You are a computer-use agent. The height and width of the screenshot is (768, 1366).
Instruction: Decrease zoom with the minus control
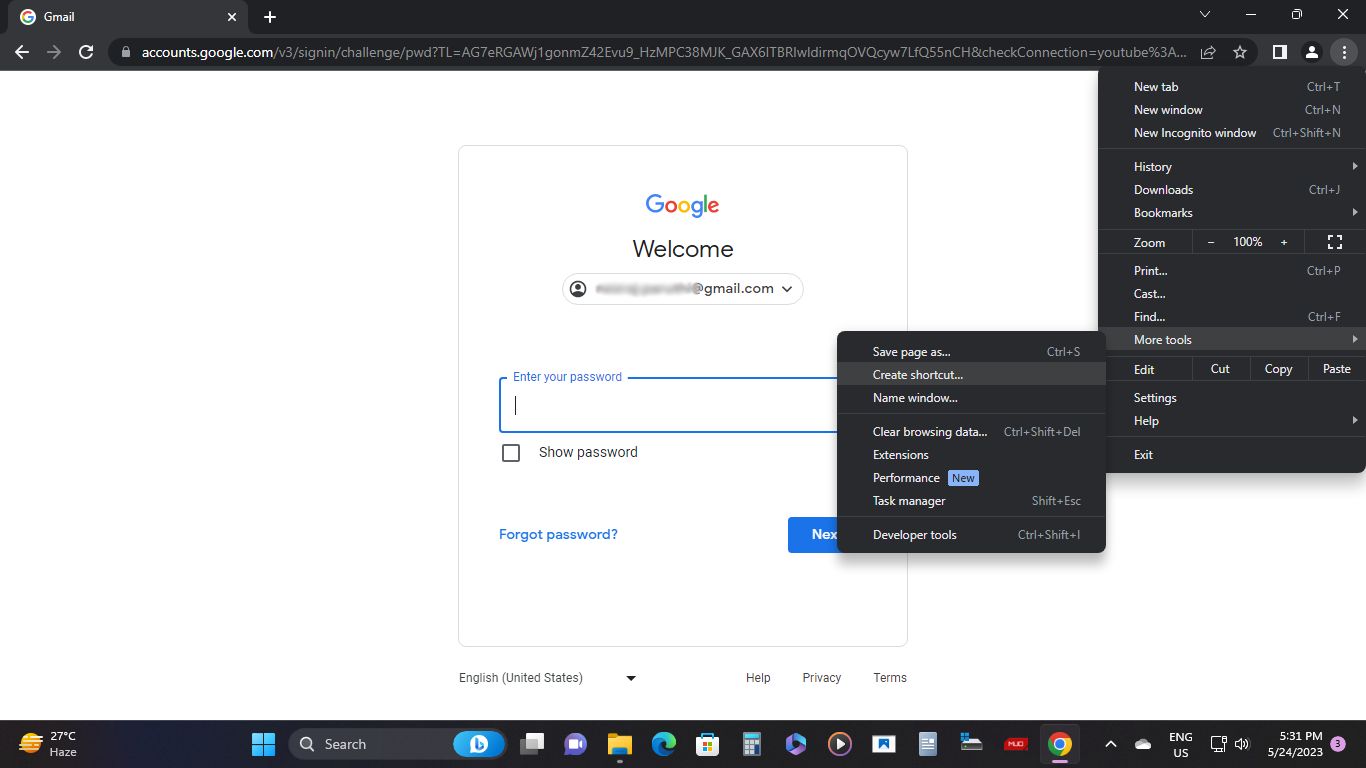(x=1211, y=242)
